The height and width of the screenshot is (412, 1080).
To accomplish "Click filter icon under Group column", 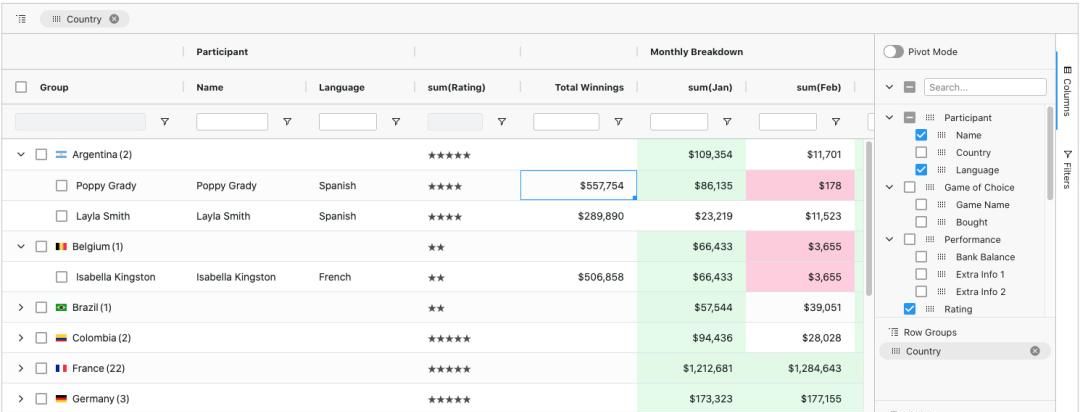I will click(164, 122).
